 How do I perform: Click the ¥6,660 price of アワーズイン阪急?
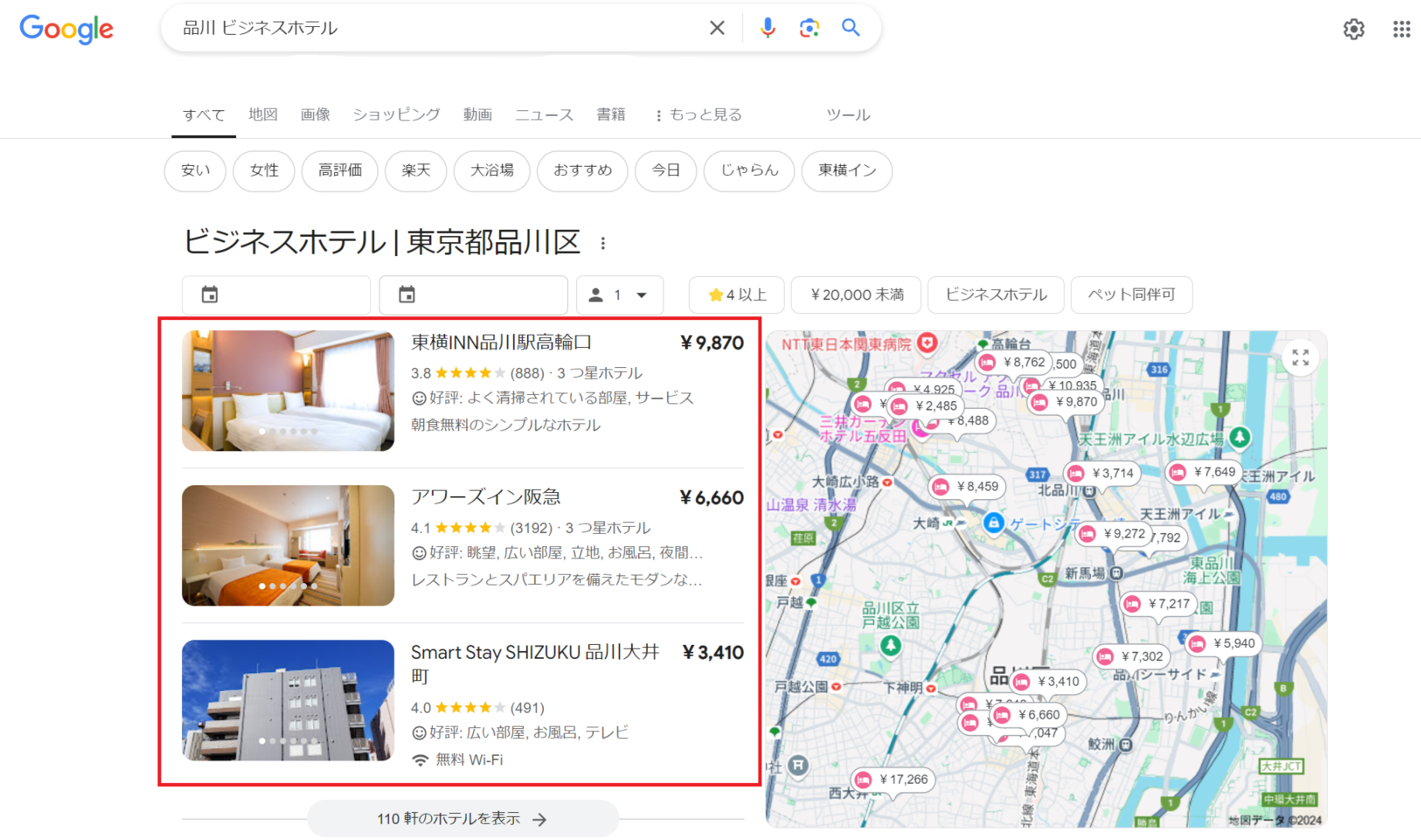712,498
